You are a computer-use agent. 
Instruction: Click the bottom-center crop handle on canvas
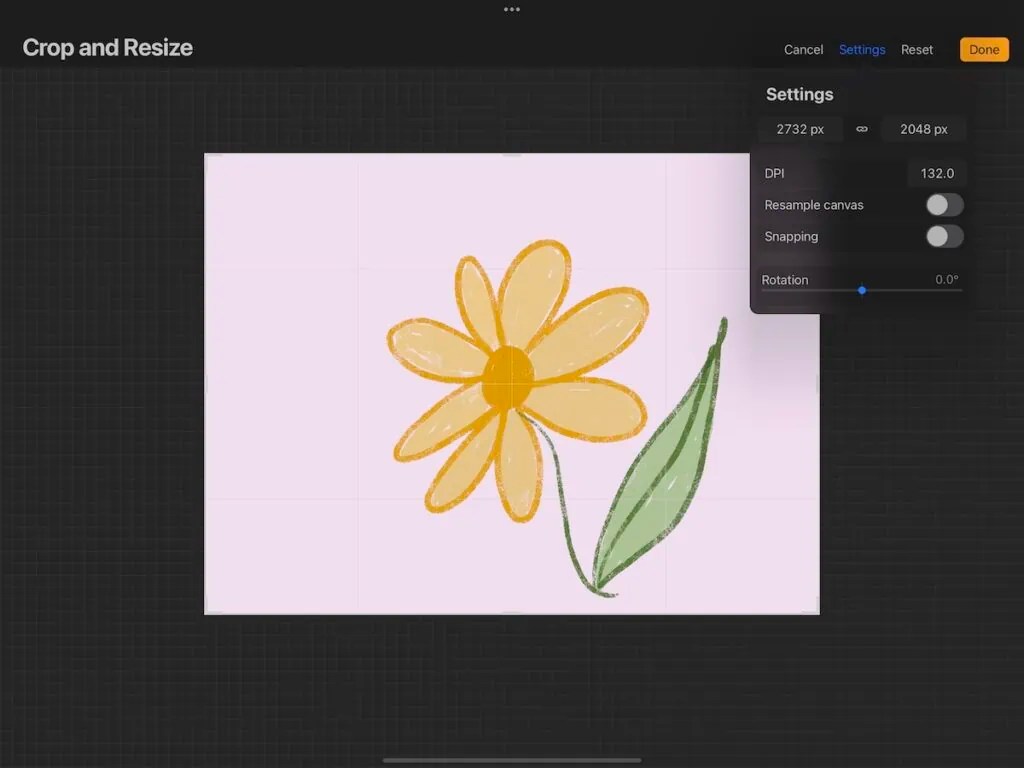point(512,611)
